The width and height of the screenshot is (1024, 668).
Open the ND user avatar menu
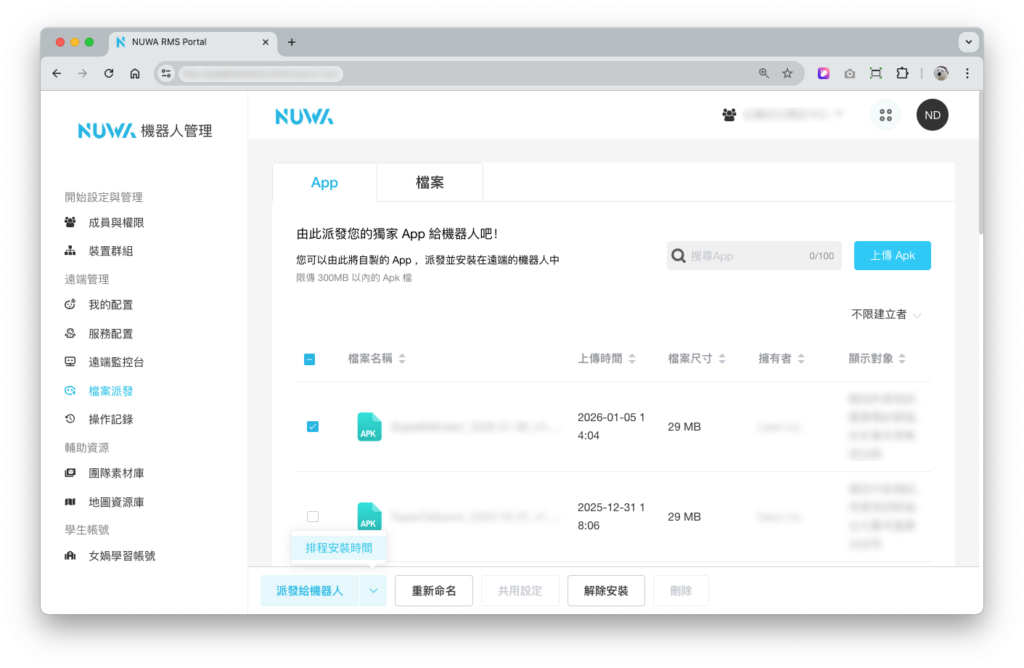click(932, 115)
